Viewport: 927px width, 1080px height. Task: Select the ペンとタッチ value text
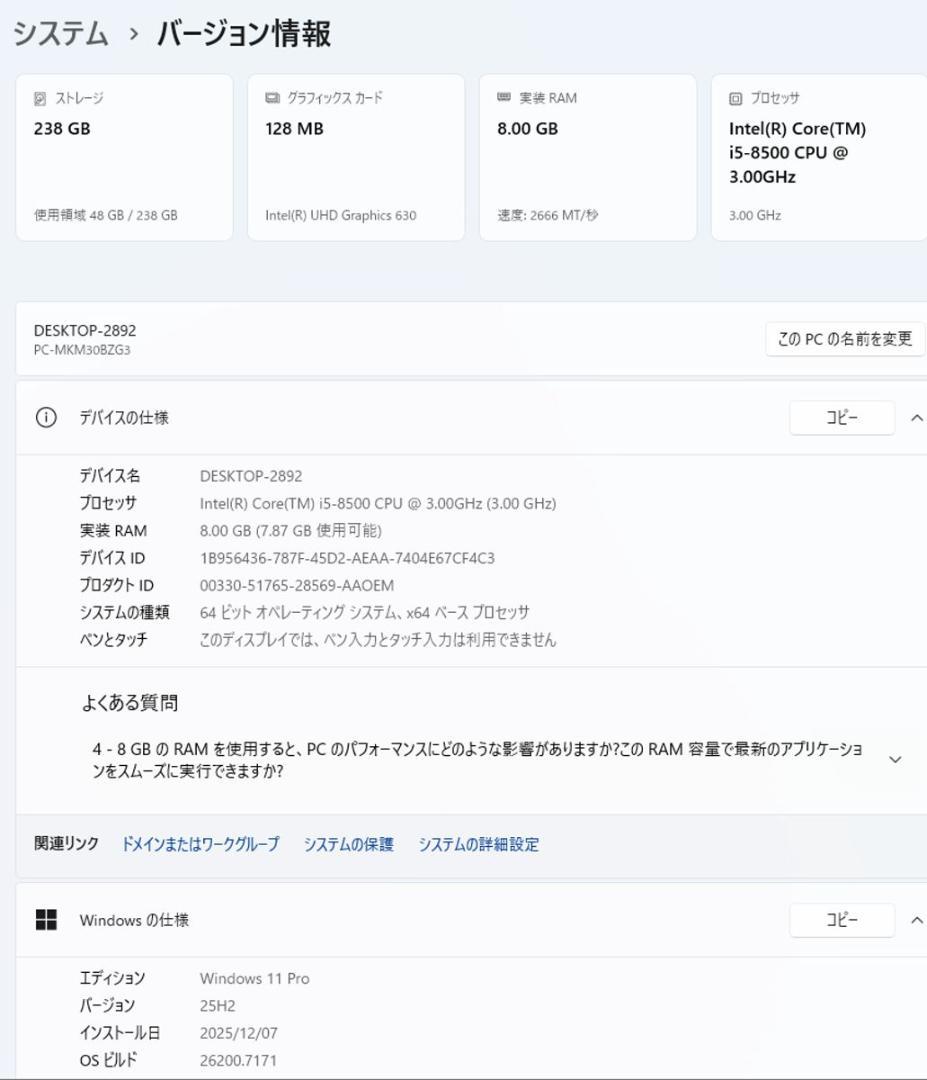click(x=377, y=639)
